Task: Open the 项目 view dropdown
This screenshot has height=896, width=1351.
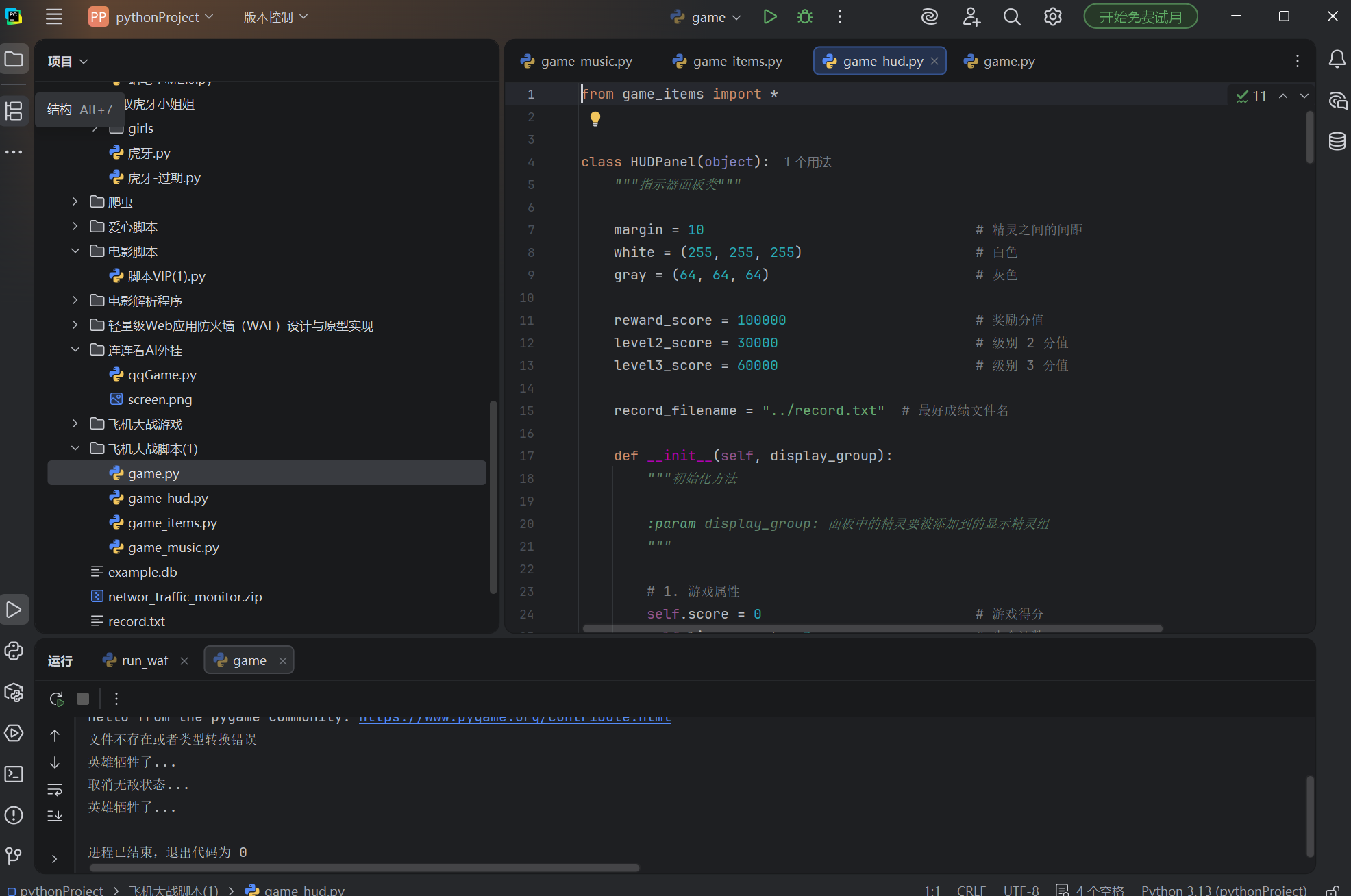Action: click(68, 61)
